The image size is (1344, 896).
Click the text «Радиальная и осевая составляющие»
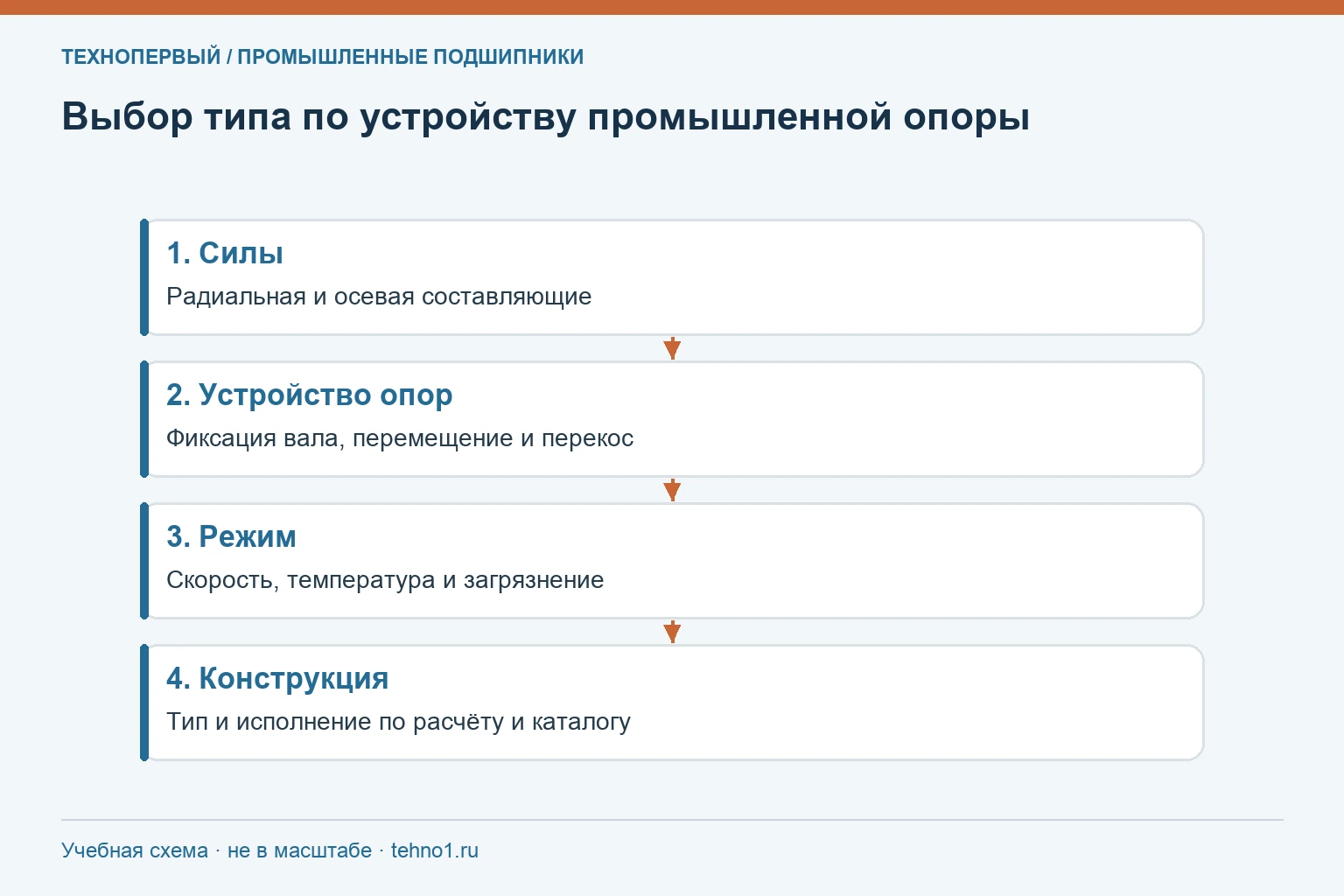point(379,297)
